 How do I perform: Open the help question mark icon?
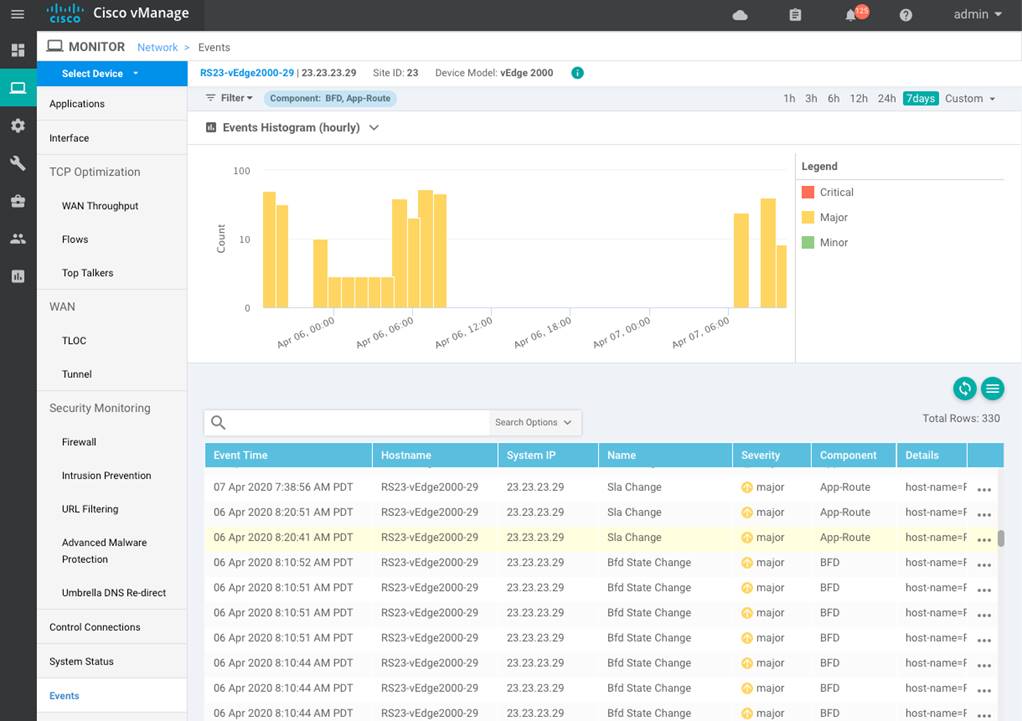pyautogui.click(x=906, y=15)
